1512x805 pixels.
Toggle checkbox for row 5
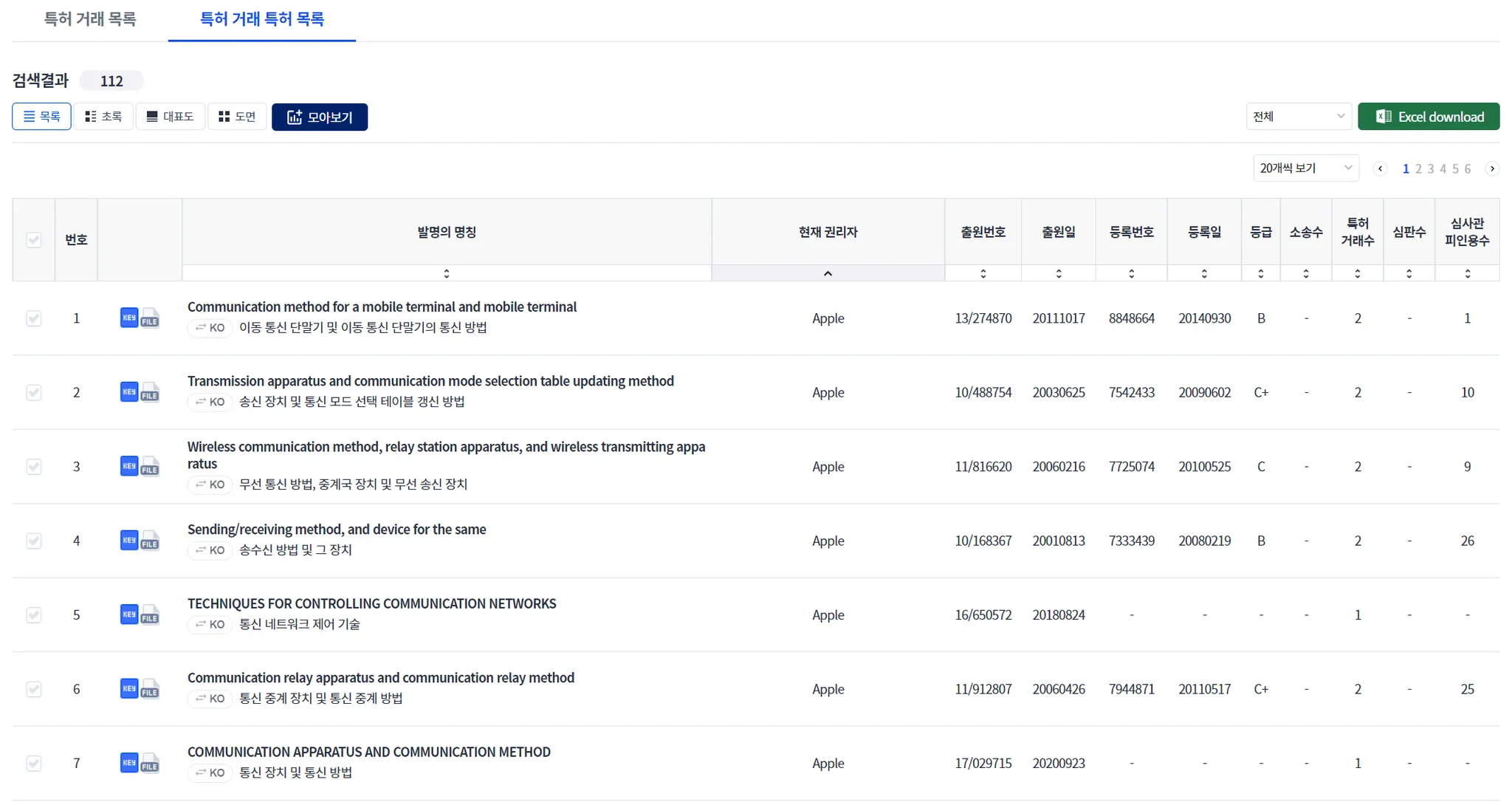[34, 615]
